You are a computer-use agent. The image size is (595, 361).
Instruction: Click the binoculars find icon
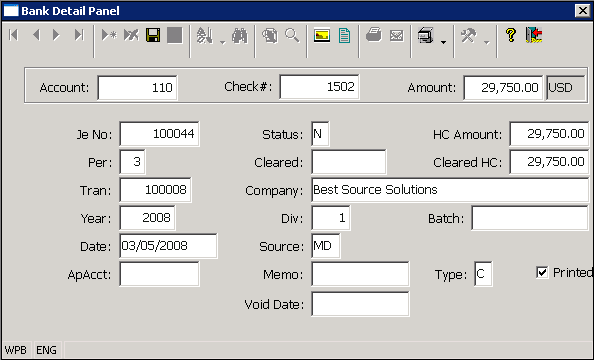(240, 36)
